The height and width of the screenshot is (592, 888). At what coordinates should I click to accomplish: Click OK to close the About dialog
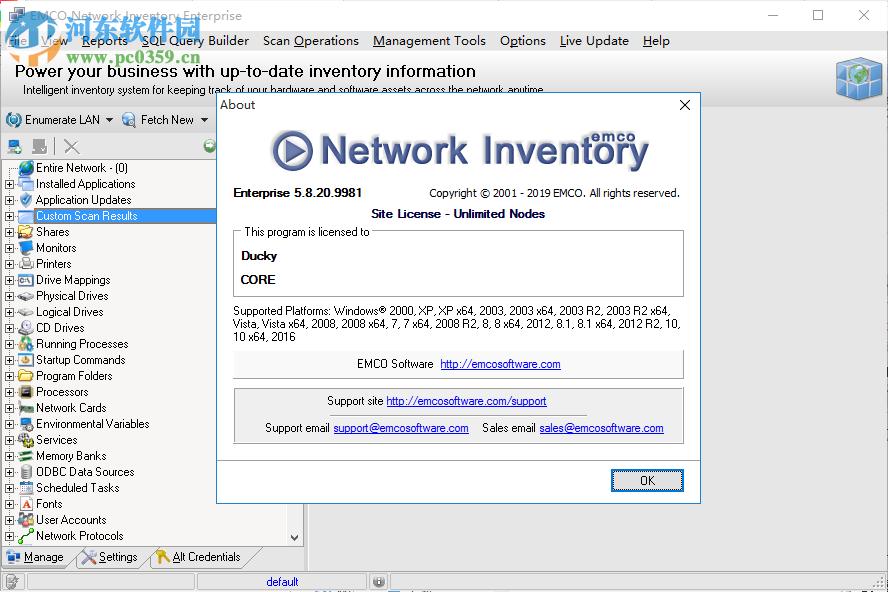point(647,480)
